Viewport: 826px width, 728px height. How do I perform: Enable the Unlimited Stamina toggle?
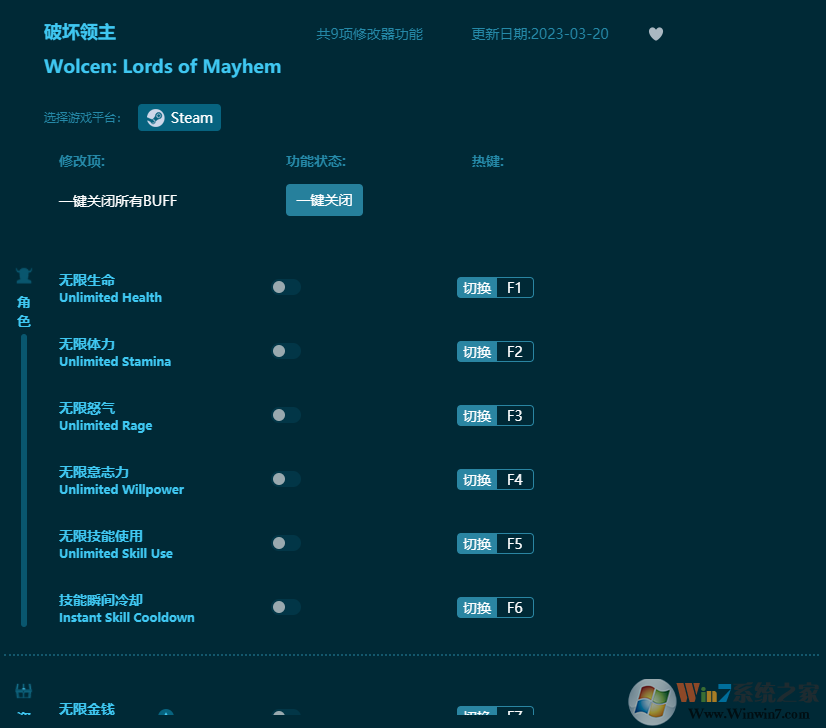[285, 351]
